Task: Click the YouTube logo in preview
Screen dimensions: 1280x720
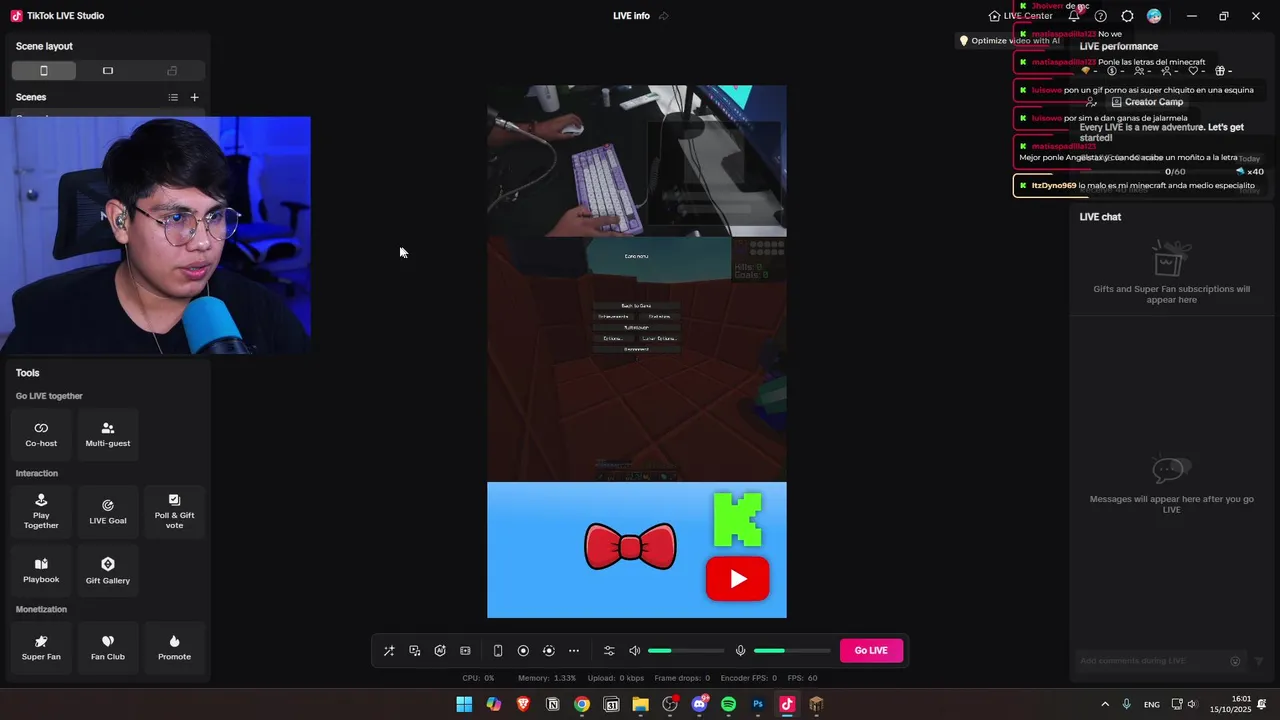Action: pos(737,579)
